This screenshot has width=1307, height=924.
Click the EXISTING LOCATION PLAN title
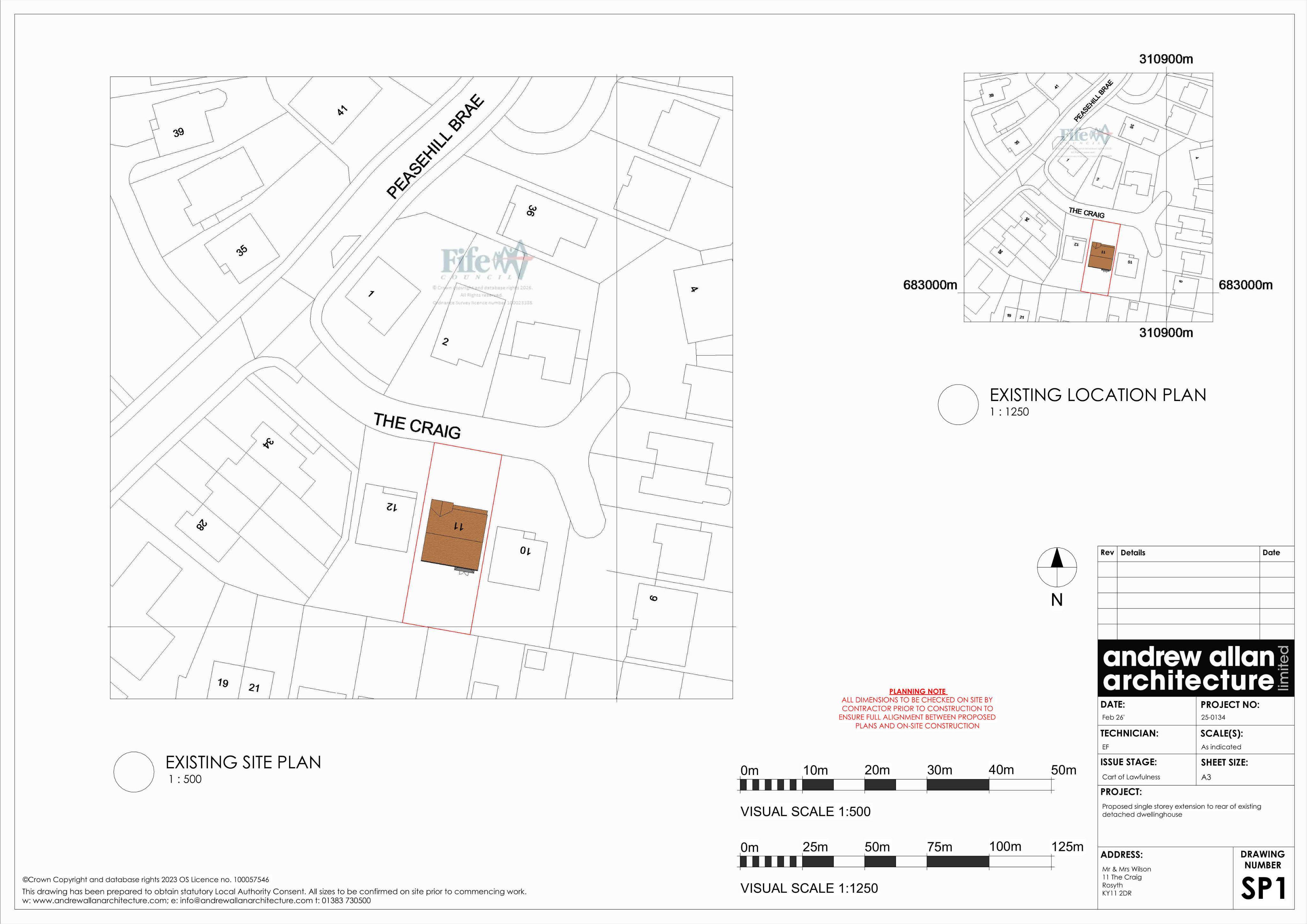coord(1097,395)
